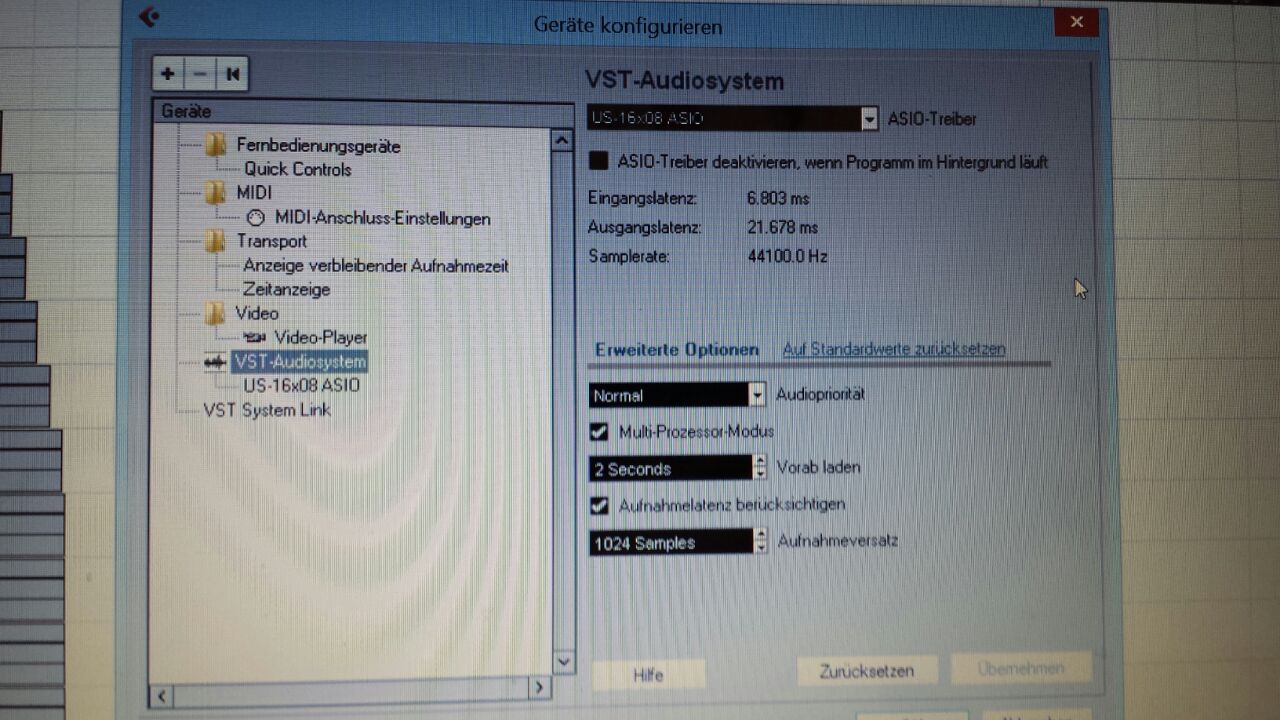Select Video-Player in device tree
Viewport: 1280px width, 720px height.
pyautogui.click(x=321, y=337)
